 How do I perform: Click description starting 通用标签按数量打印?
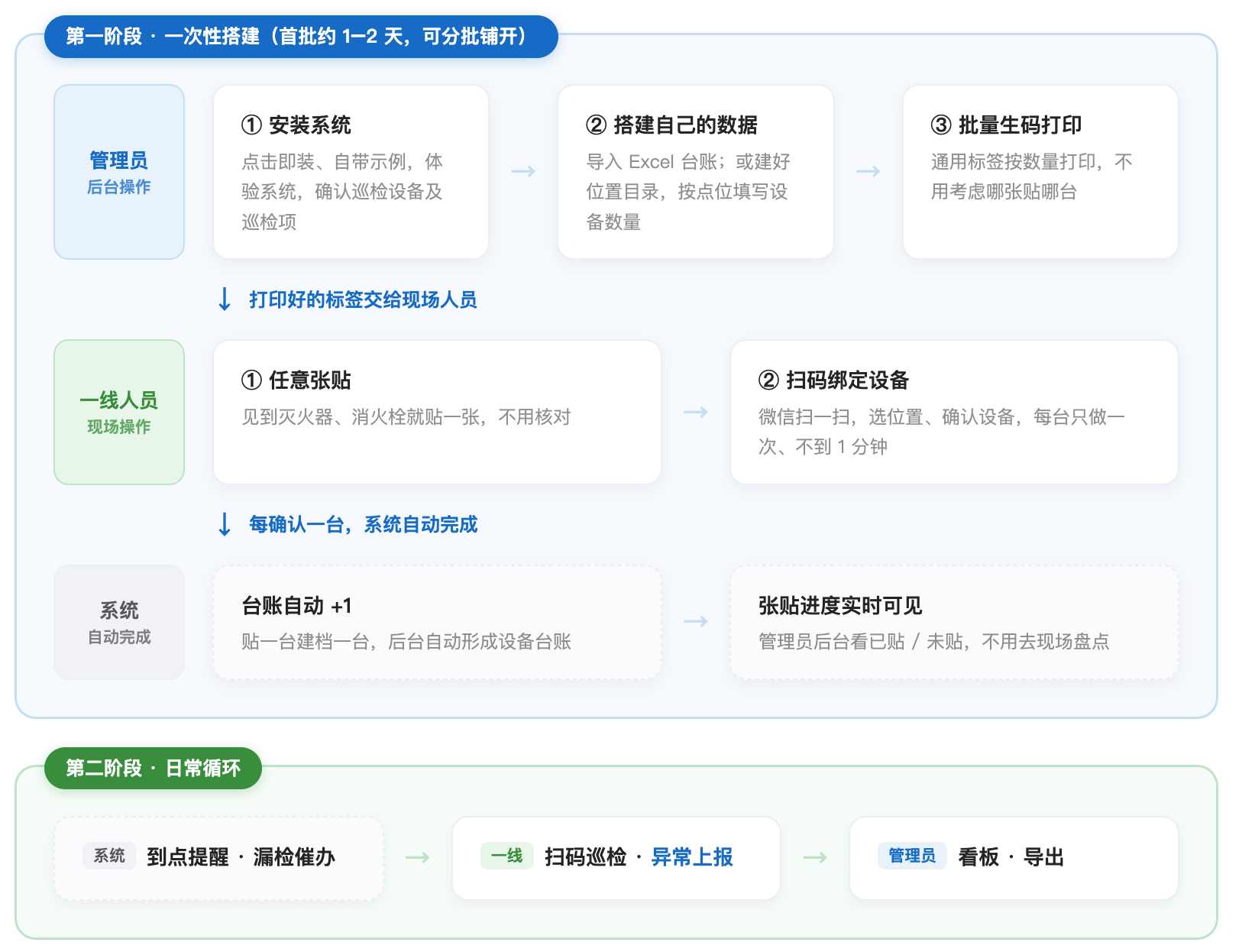coord(1031,176)
